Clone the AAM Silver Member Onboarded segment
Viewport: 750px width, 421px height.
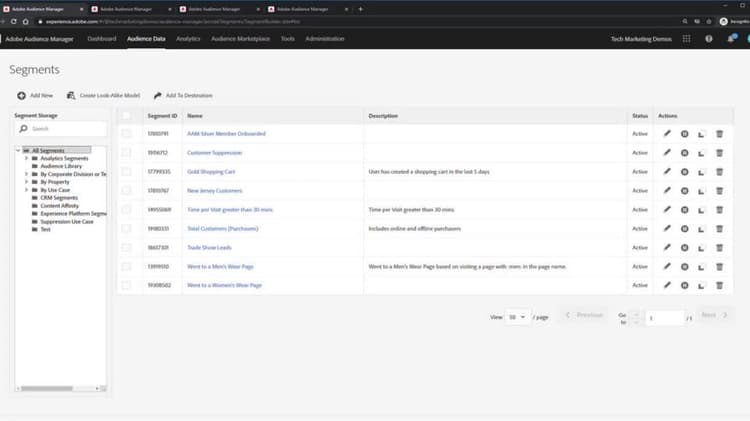click(x=701, y=134)
